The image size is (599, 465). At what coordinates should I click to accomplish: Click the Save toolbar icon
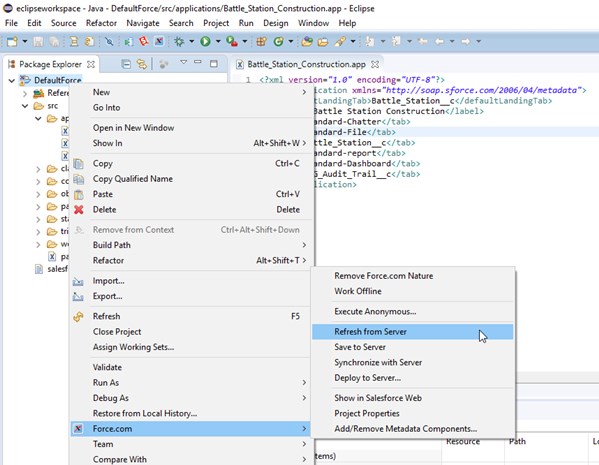pyautogui.click(x=38, y=41)
